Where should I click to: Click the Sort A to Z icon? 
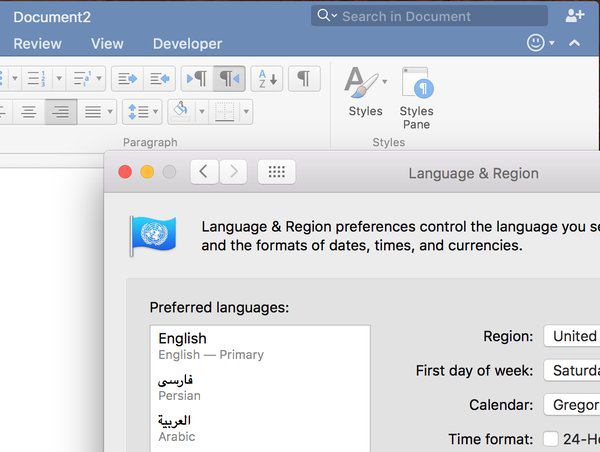pyautogui.click(x=266, y=78)
